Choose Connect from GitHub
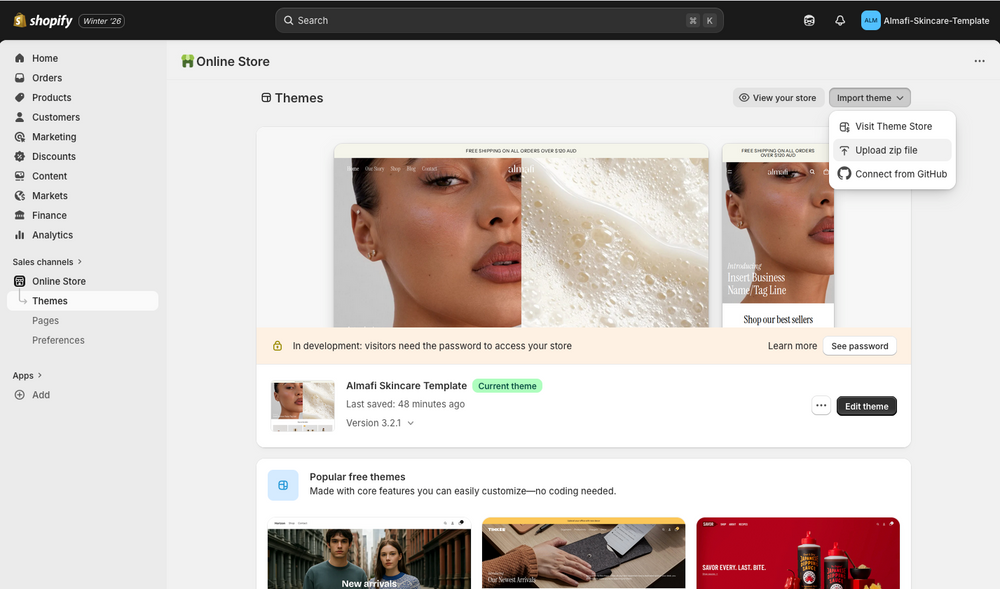 (900, 174)
